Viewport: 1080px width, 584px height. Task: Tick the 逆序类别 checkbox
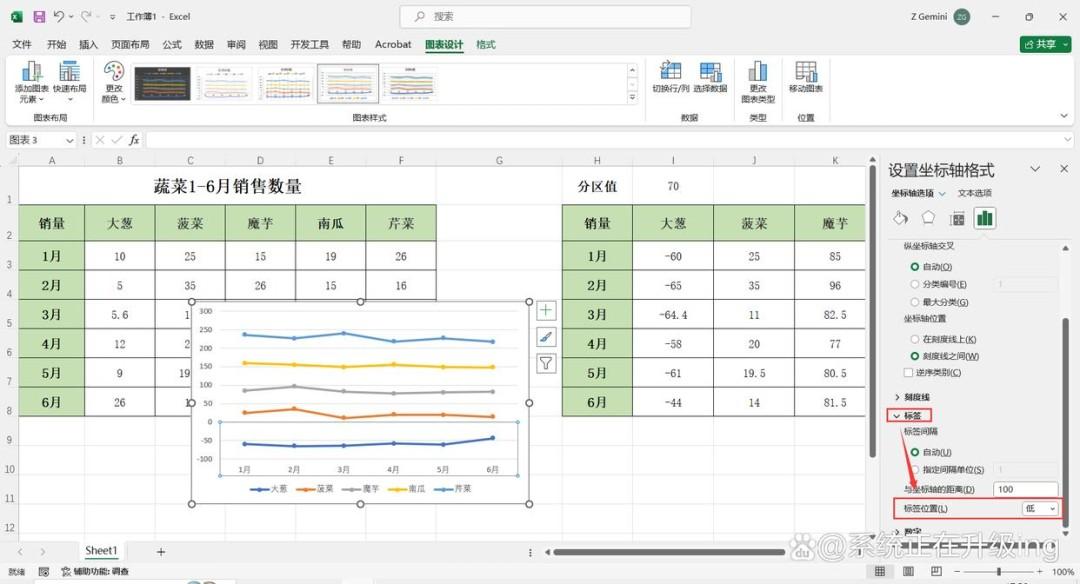click(908, 373)
